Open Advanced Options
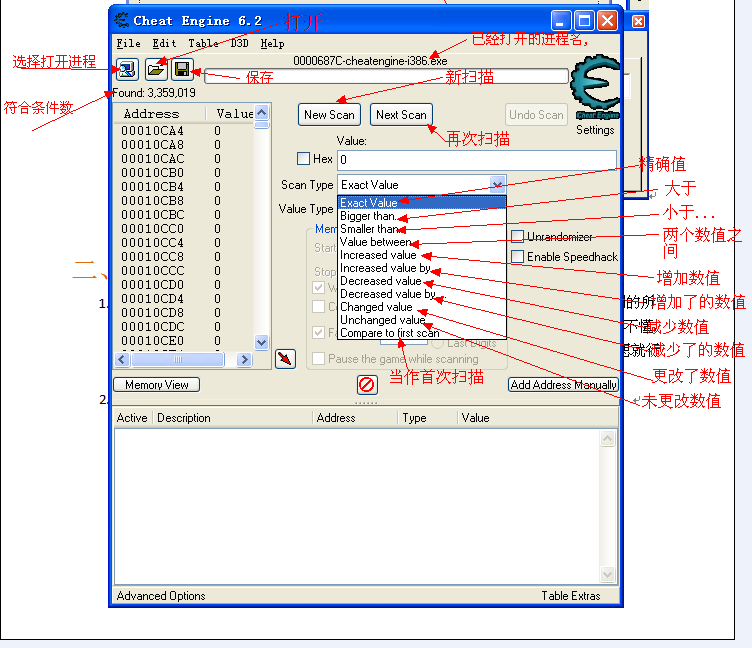Viewport: 752px width, 648px height. (161, 596)
